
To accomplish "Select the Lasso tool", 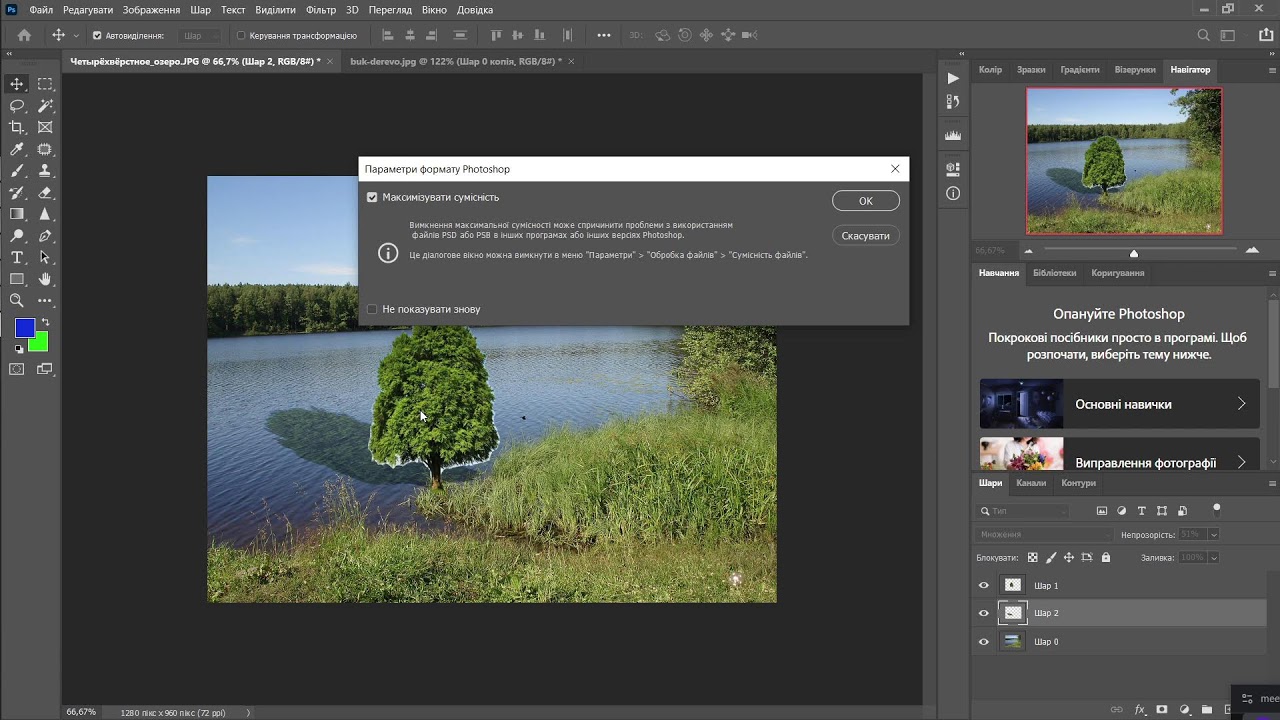I will click(17, 105).
